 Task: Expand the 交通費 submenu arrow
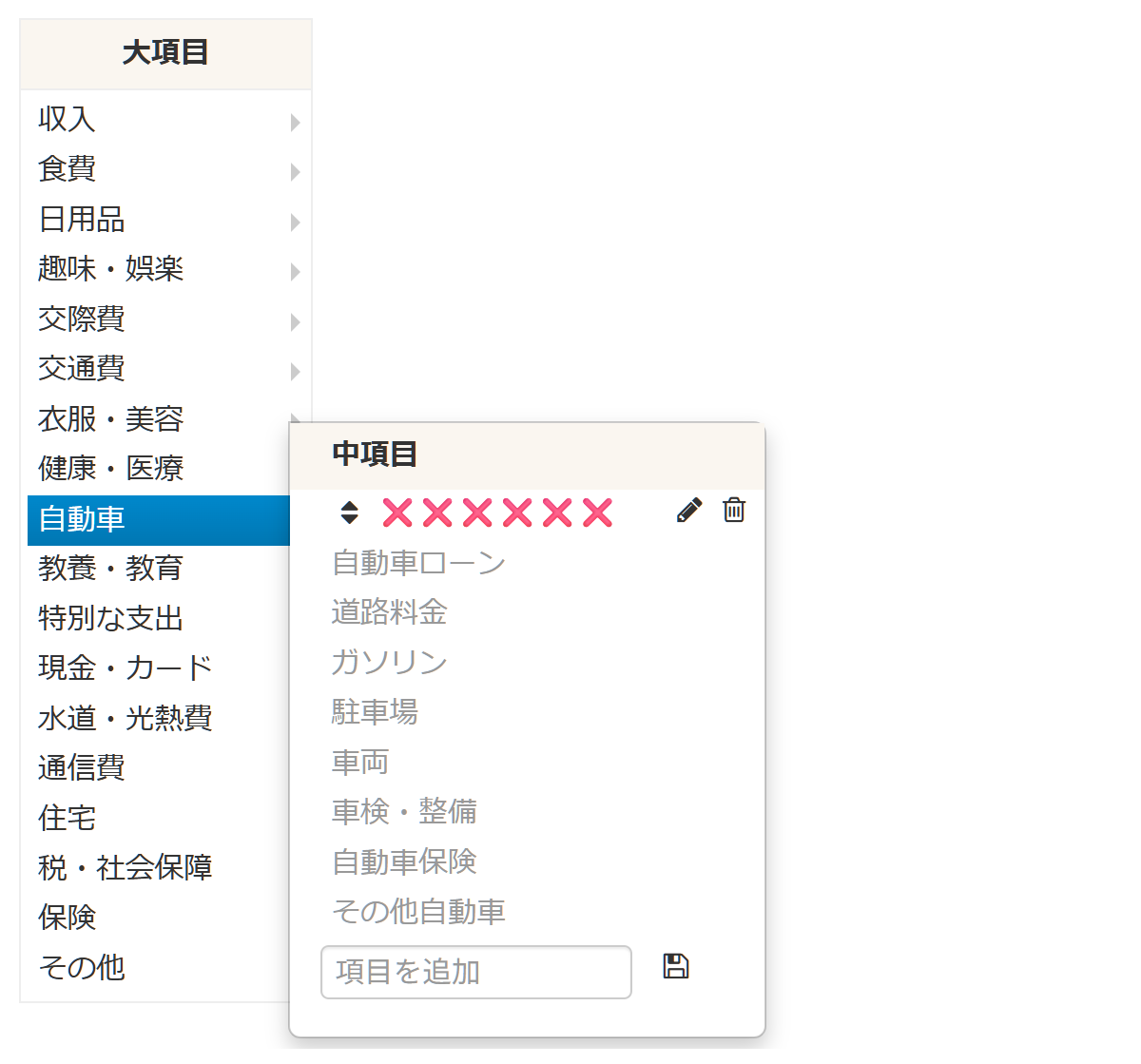(x=295, y=372)
